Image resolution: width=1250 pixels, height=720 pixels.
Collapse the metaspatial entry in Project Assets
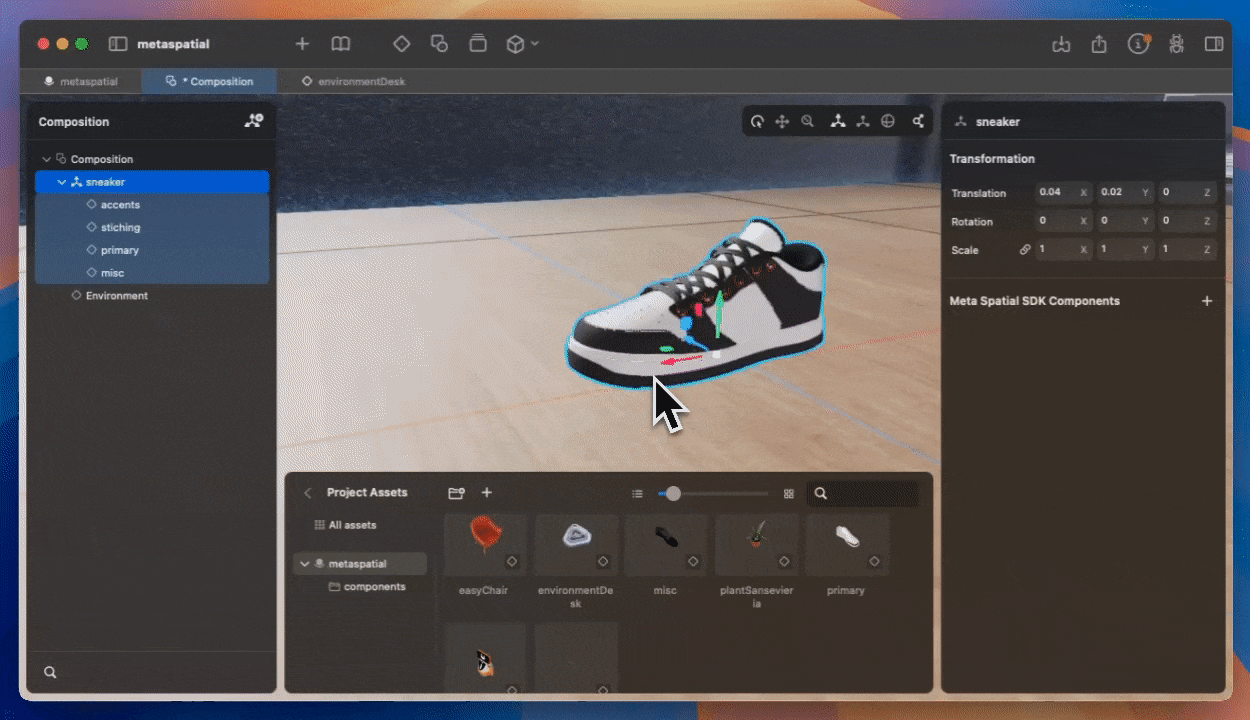coord(305,563)
